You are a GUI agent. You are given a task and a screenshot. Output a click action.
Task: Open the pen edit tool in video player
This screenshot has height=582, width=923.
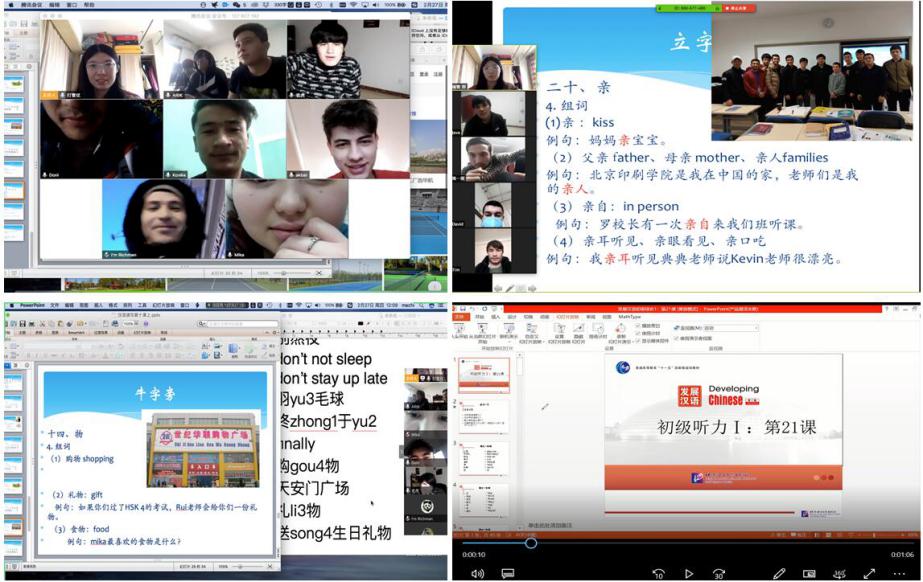779,573
